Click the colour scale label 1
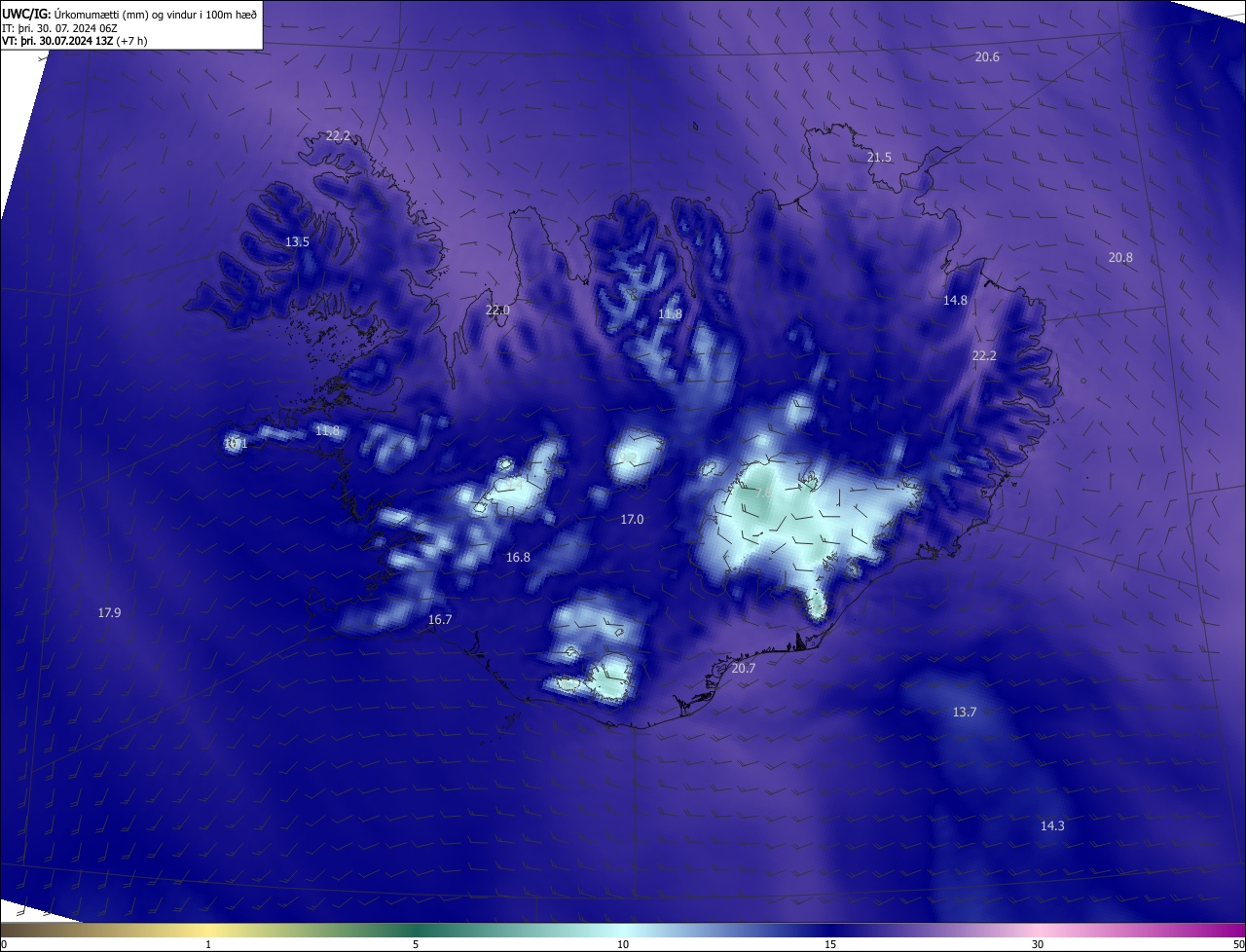Screen dimensions: 1246x952 point(208,944)
